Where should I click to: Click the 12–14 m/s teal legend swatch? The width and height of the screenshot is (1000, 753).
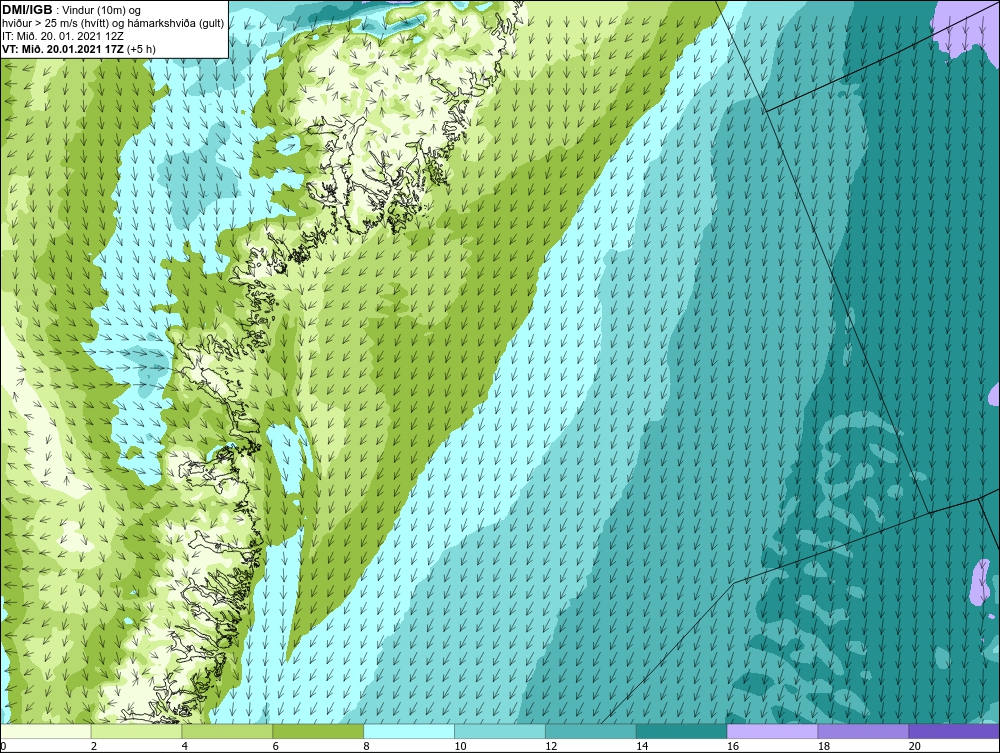click(591, 731)
